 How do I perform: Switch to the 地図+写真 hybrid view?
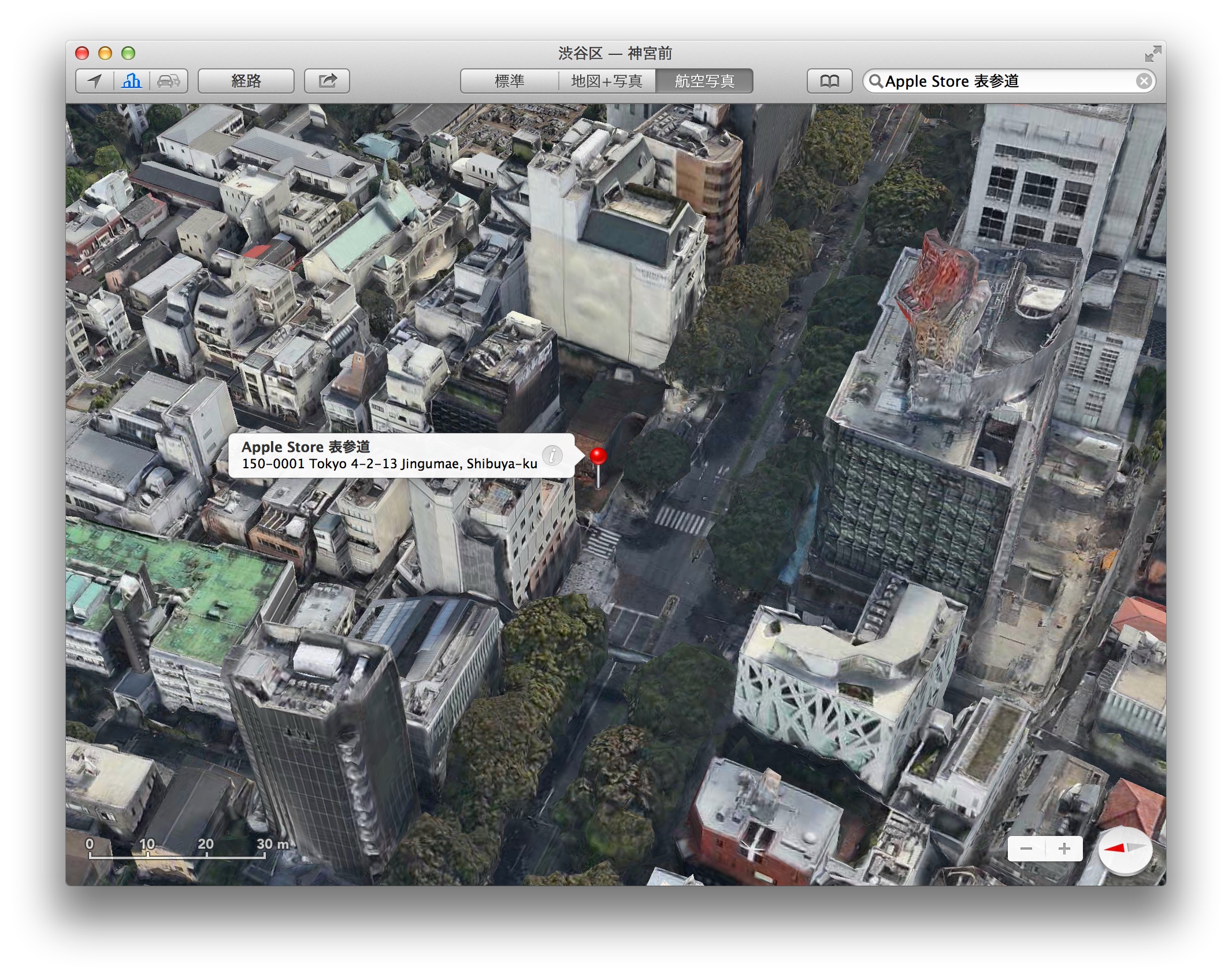607,81
